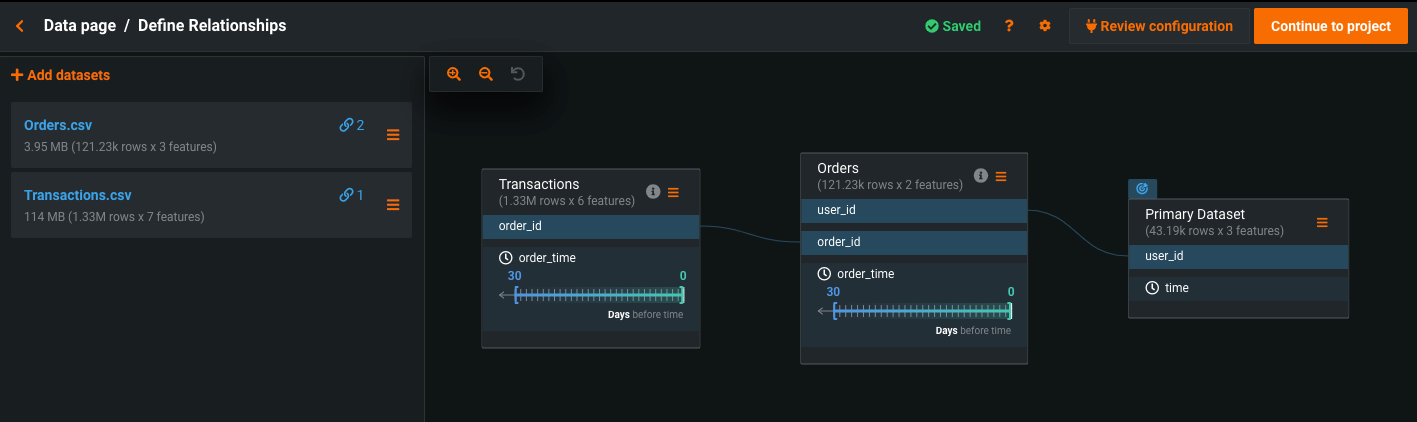Open the Orders.csv hamburger menu
This screenshot has width=1417, height=422.
point(393,135)
